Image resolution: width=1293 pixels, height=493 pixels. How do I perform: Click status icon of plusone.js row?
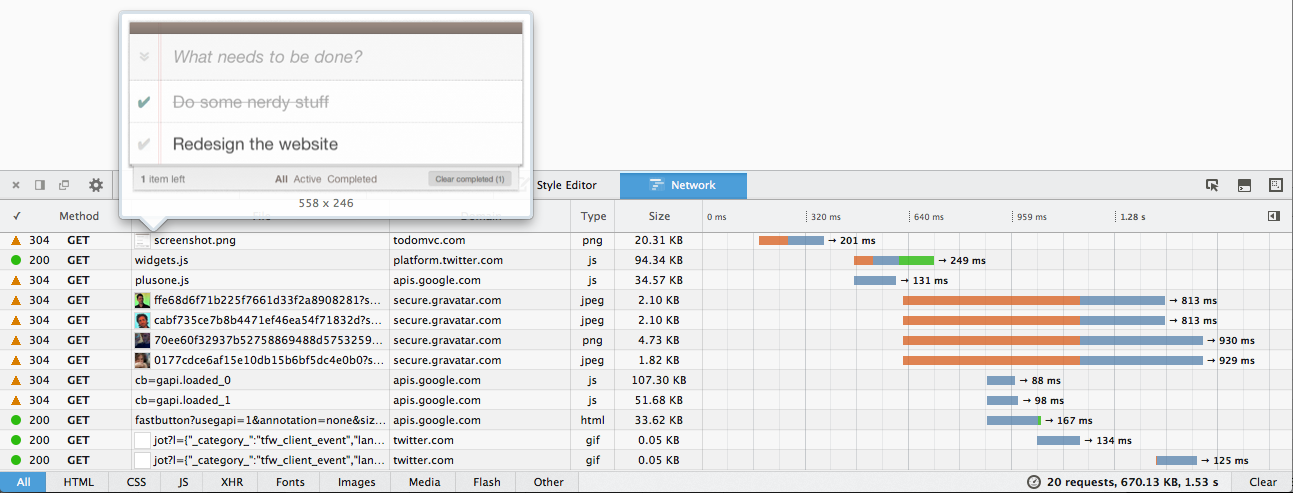16,280
